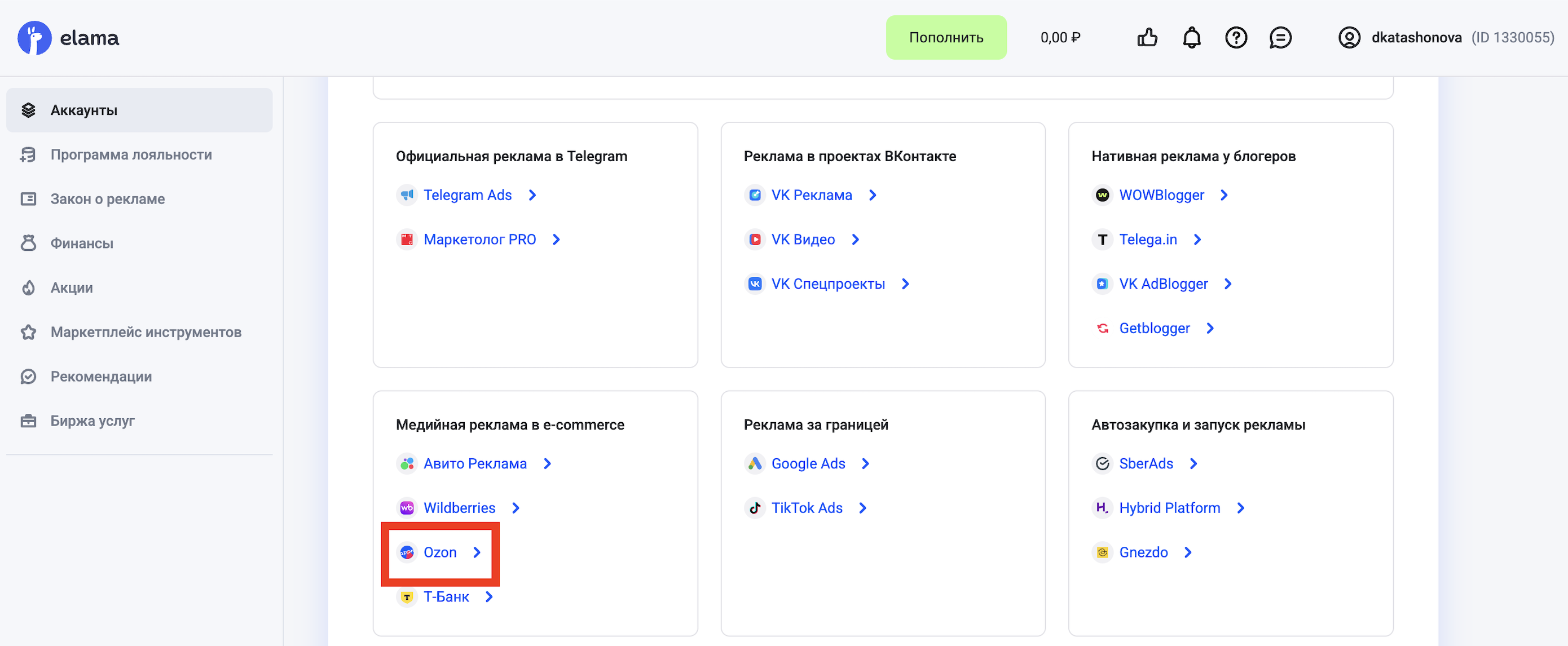This screenshot has width=1568, height=646.
Task: Click the Telega.in T icon
Action: tap(1102, 240)
